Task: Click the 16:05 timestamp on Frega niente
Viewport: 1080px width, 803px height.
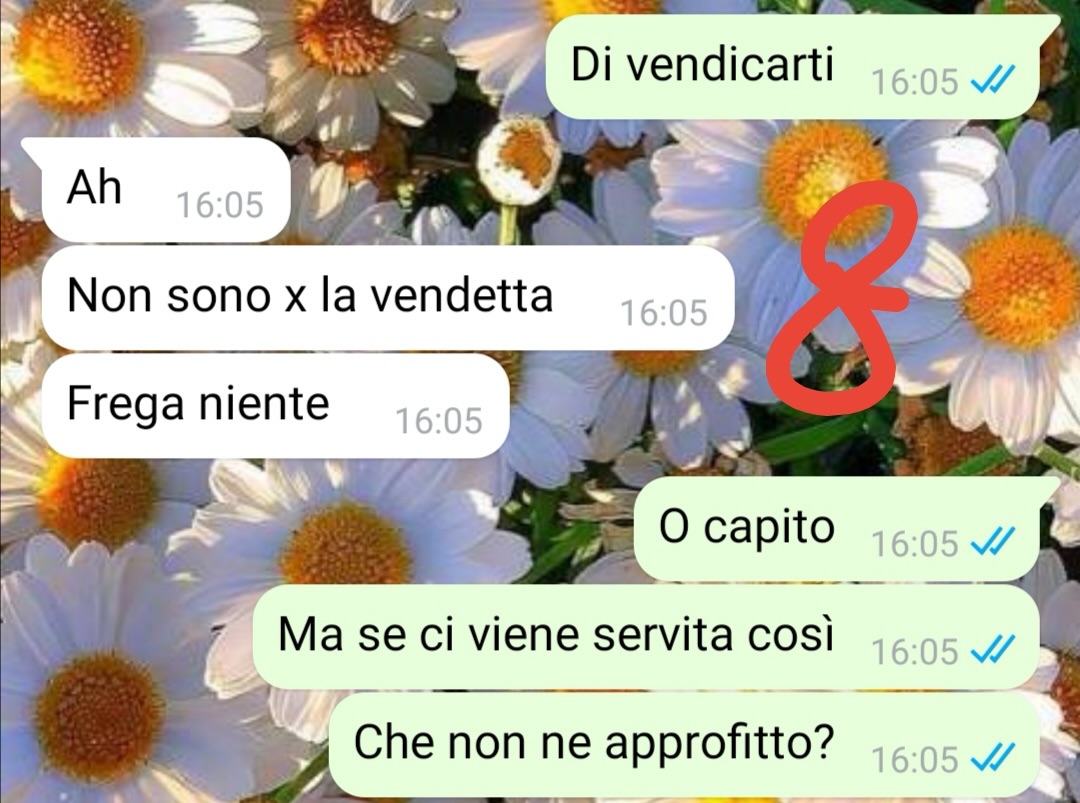Action: [439, 421]
